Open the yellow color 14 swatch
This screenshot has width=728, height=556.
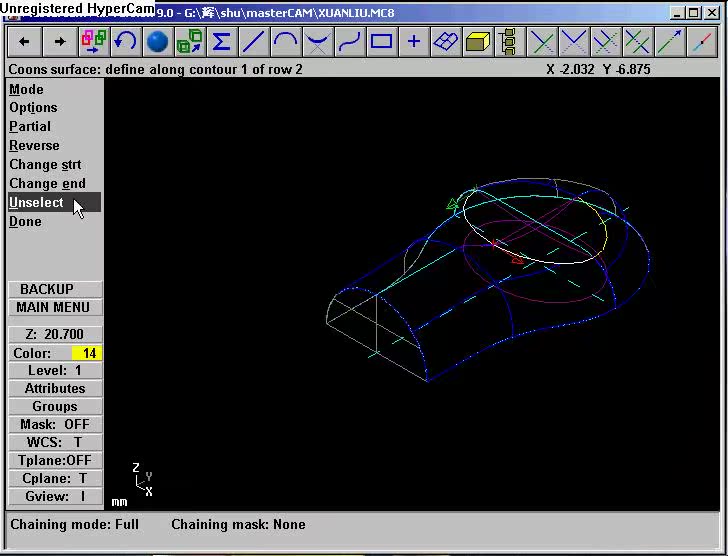pos(86,353)
